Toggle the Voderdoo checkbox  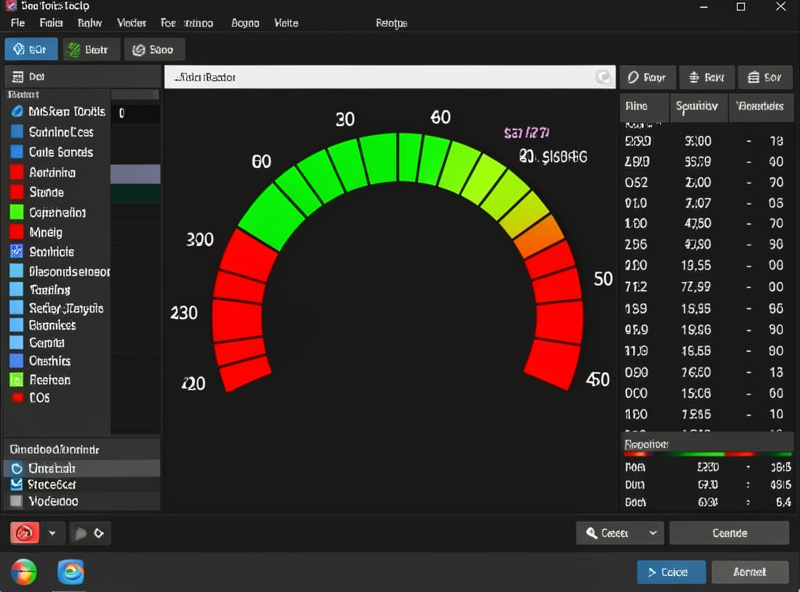[x=17, y=501]
